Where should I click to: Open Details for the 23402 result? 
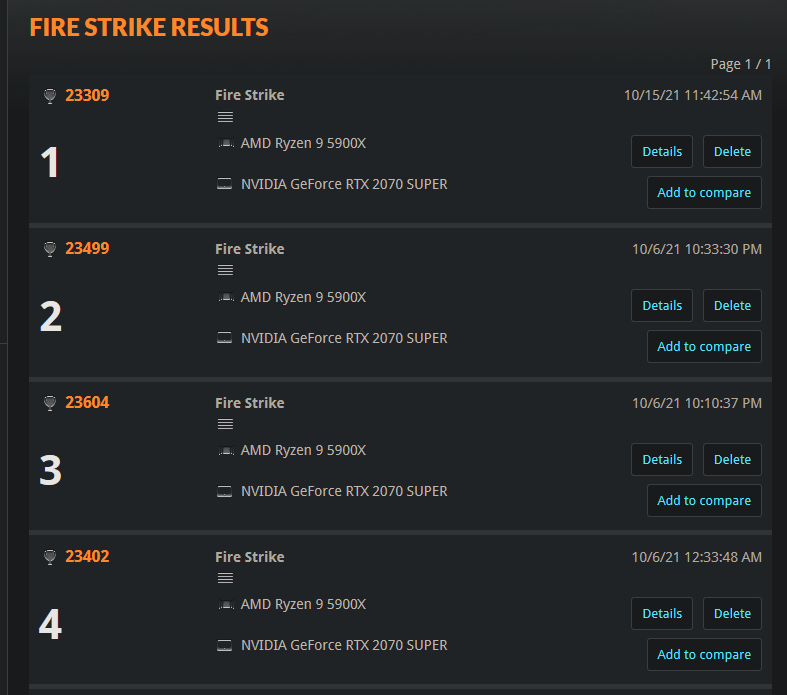coord(662,614)
